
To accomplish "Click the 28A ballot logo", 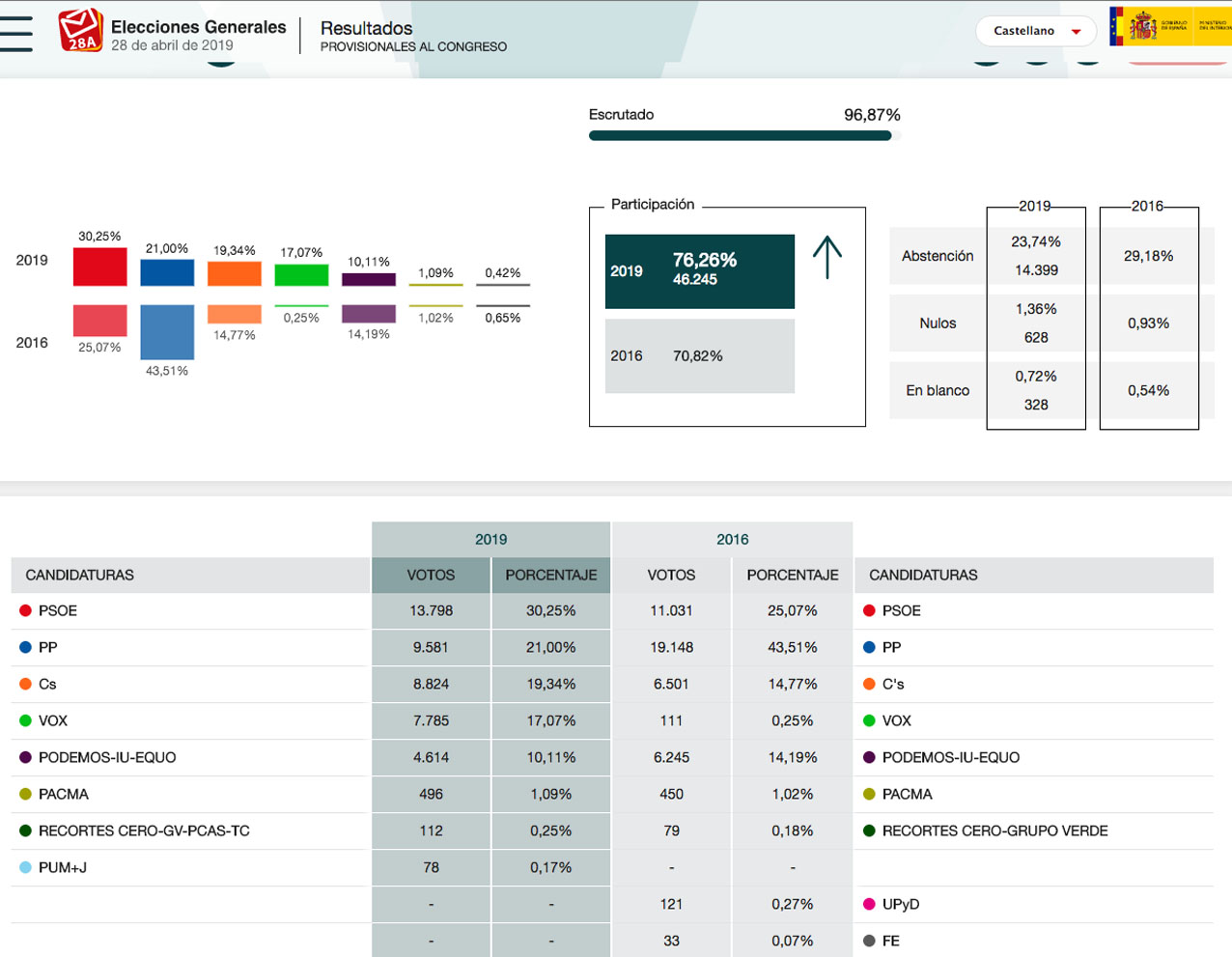I will click(80, 30).
